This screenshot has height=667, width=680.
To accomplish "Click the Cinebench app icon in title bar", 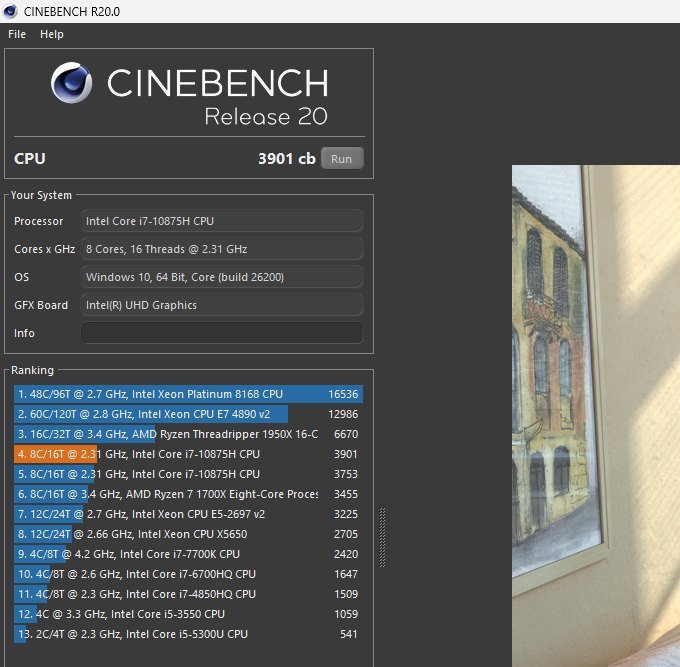I will pyautogui.click(x=10, y=11).
